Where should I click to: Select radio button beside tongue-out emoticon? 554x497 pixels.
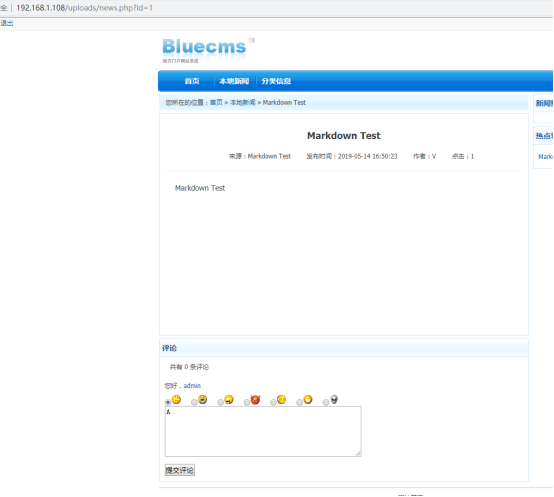pos(220,402)
